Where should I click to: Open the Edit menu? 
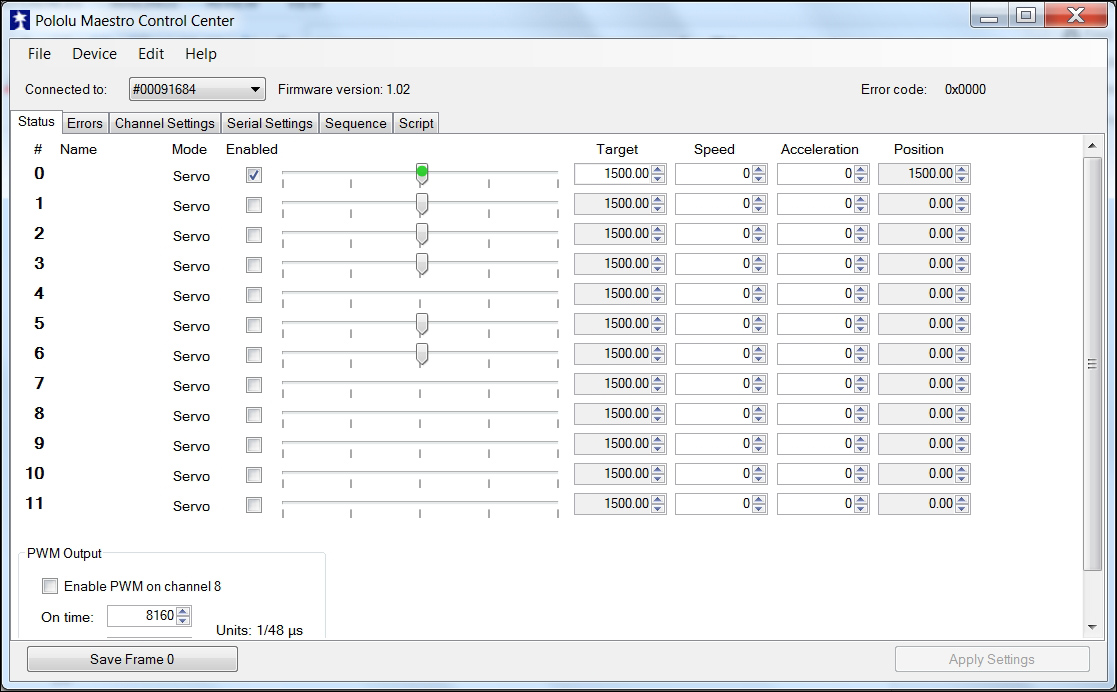click(x=151, y=54)
